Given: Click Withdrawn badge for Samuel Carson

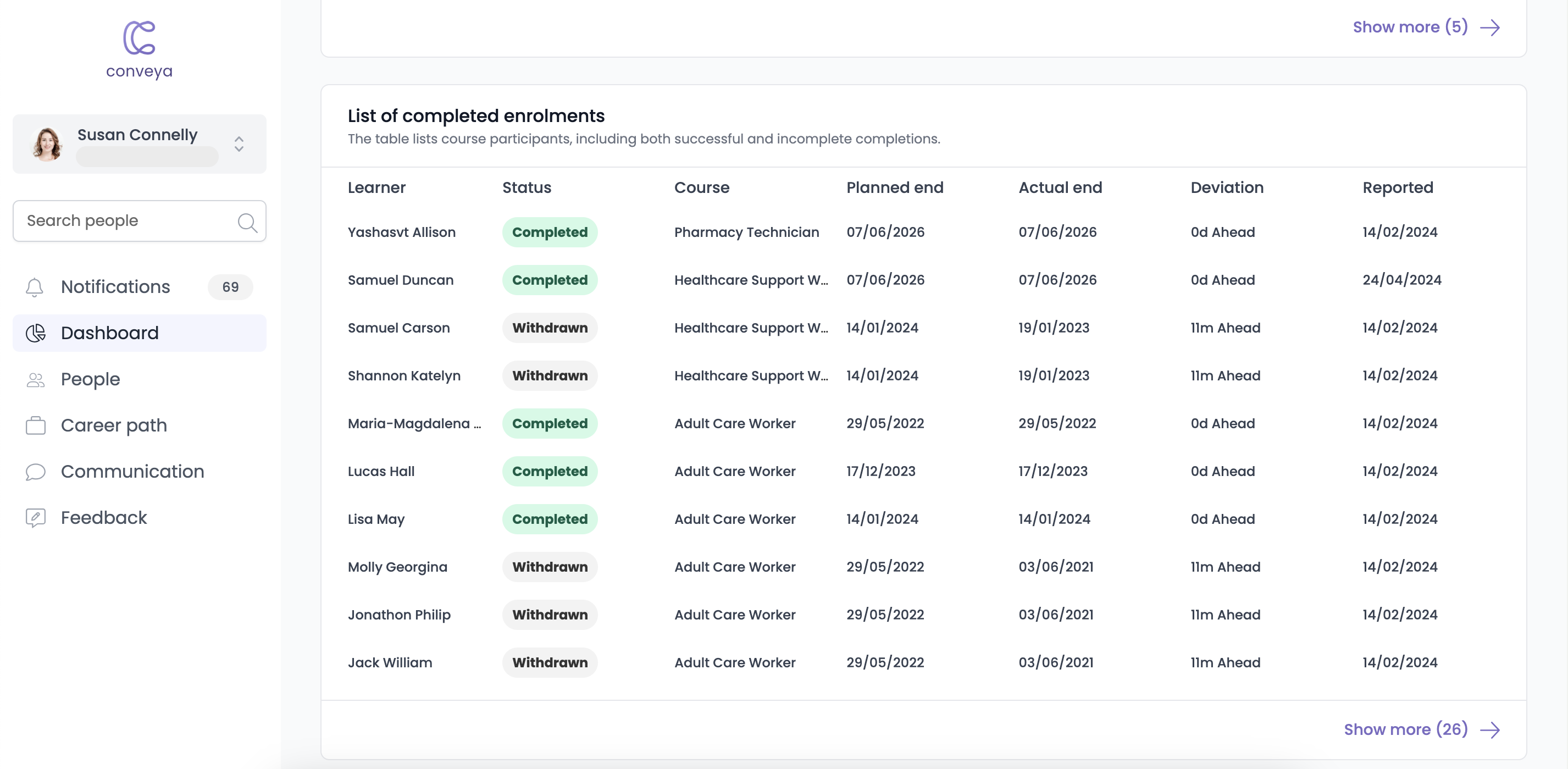Looking at the screenshot, I should 550,328.
